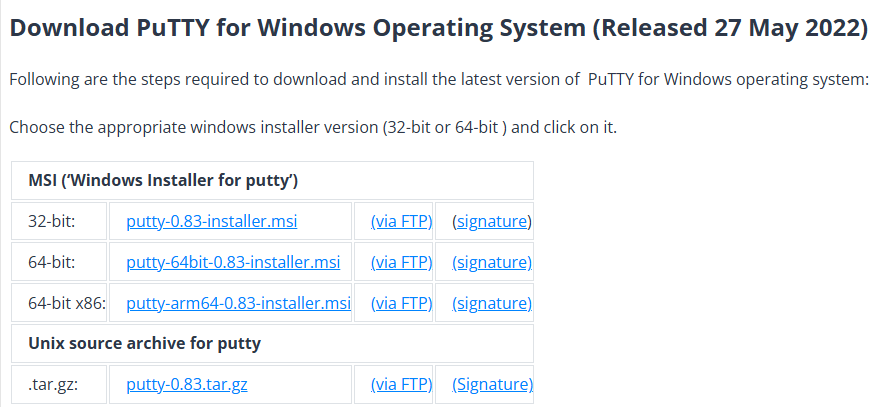The width and height of the screenshot is (888, 407).
Task: Open the Signature link for the .tar.gz archive
Action: coord(492,384)
